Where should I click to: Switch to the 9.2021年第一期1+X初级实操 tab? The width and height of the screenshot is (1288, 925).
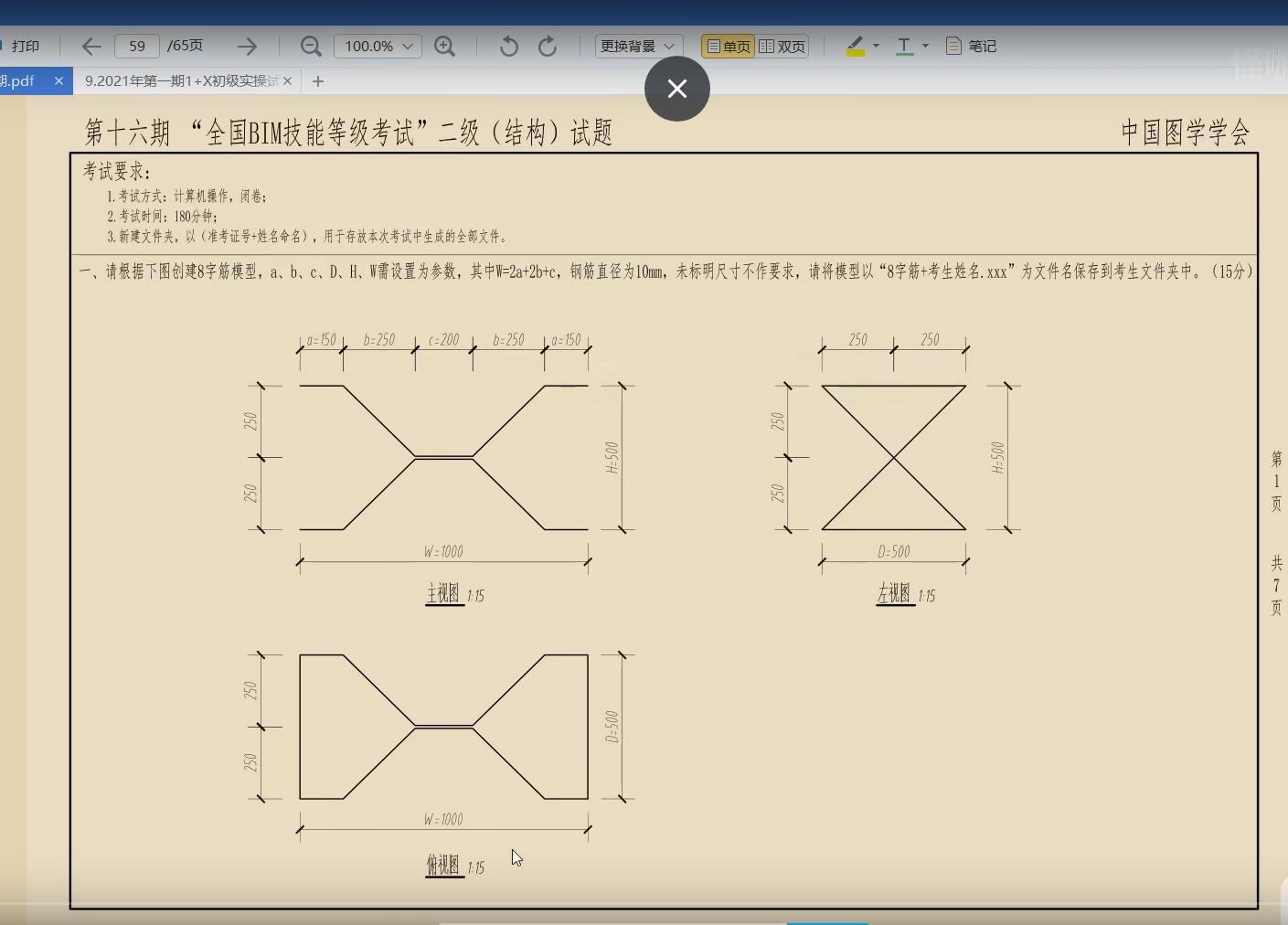[x=181, y=81]
